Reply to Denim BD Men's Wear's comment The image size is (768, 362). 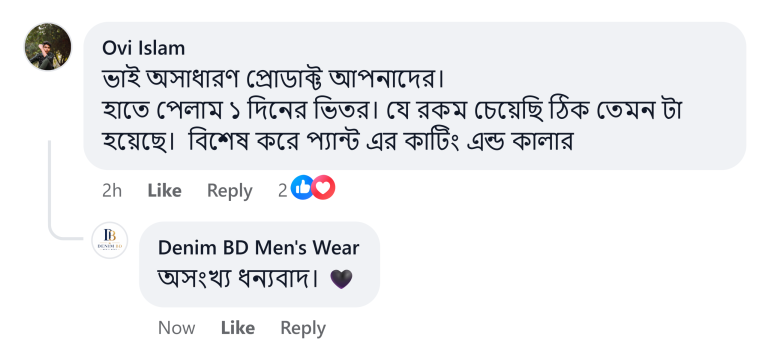[x=303, y=328]
